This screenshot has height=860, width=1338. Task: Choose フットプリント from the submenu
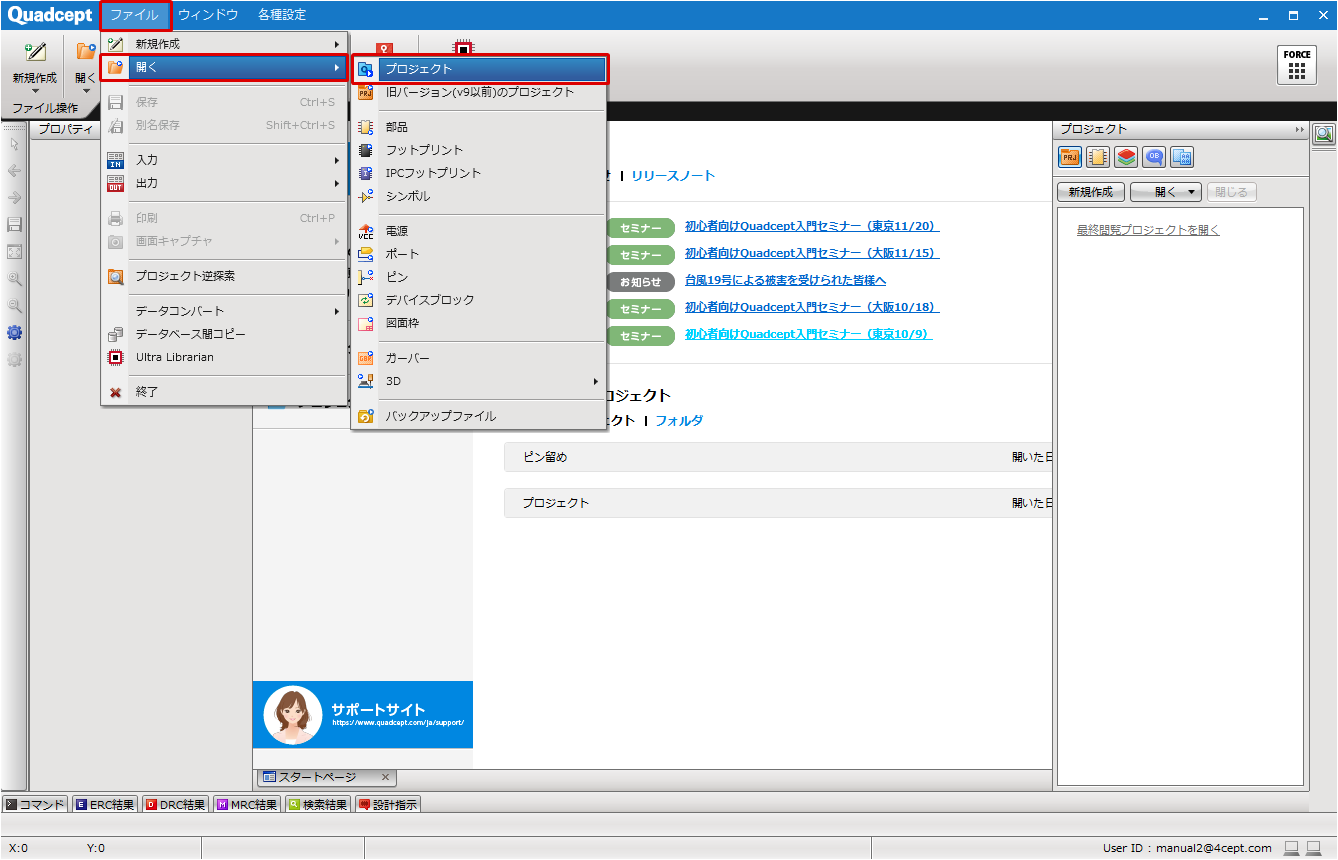pyautogui.click(x=479, y=150)
